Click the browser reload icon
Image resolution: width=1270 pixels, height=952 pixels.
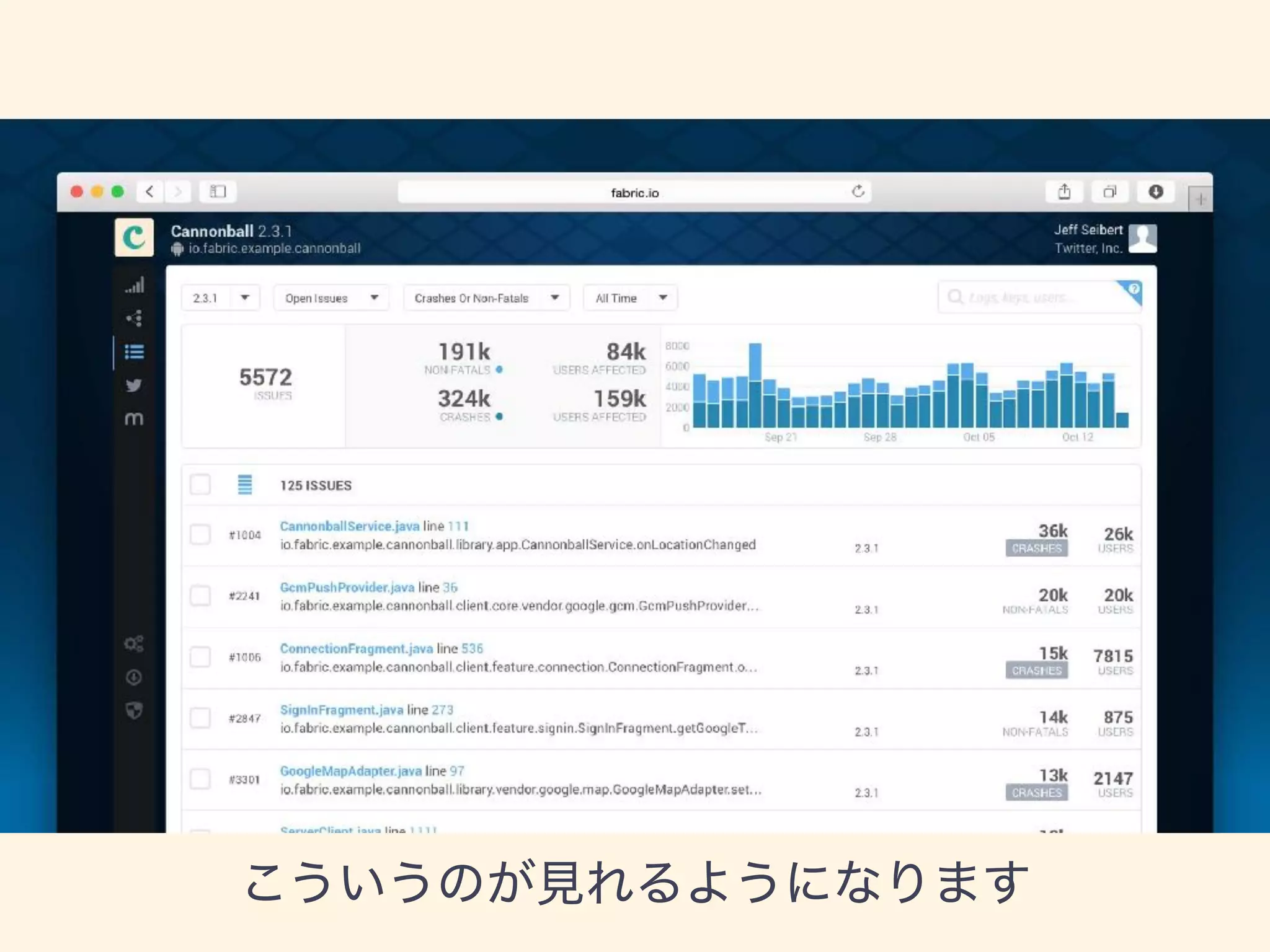[858, 192]
